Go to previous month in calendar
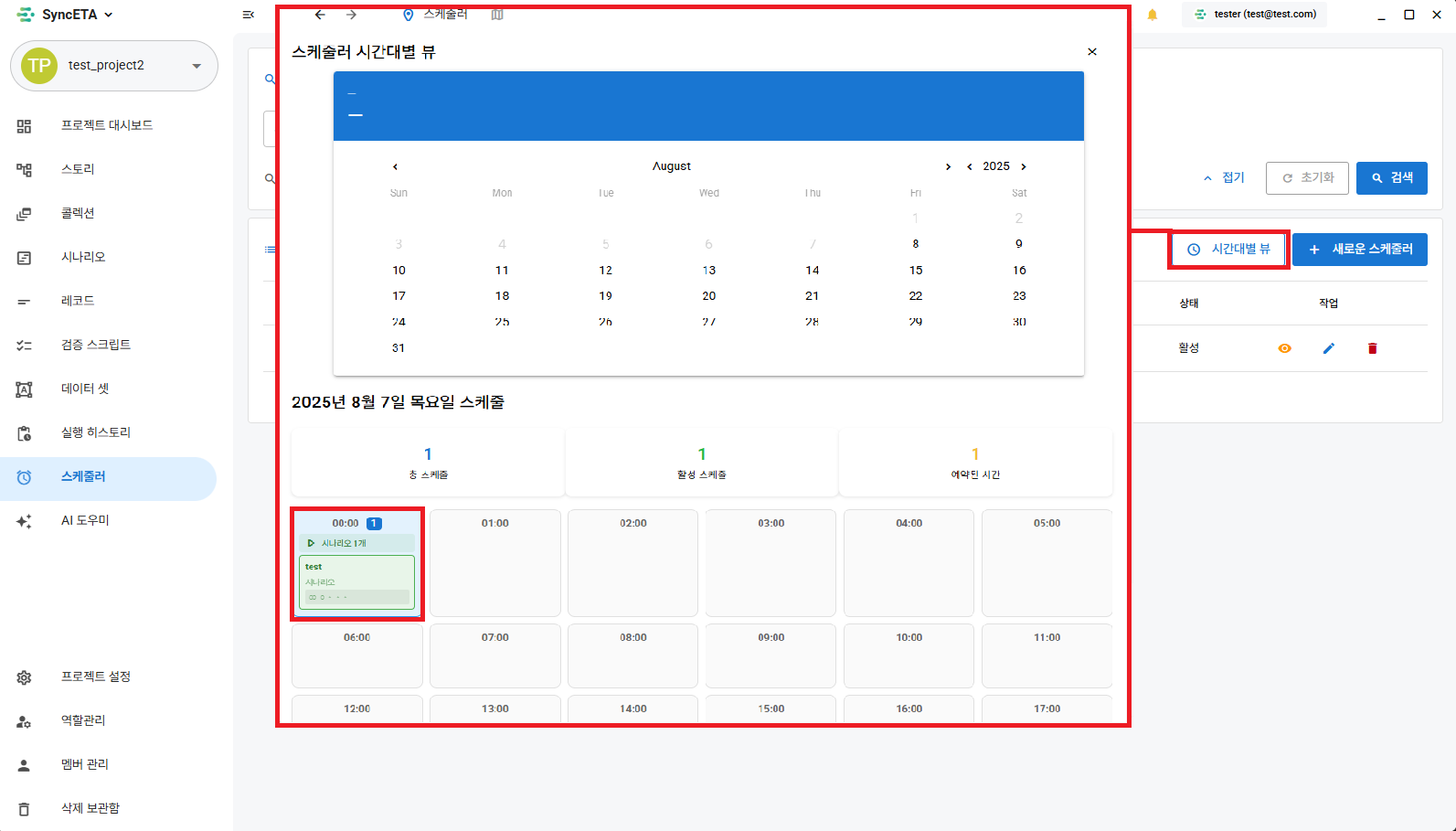1456x831 pixels. 395,166
